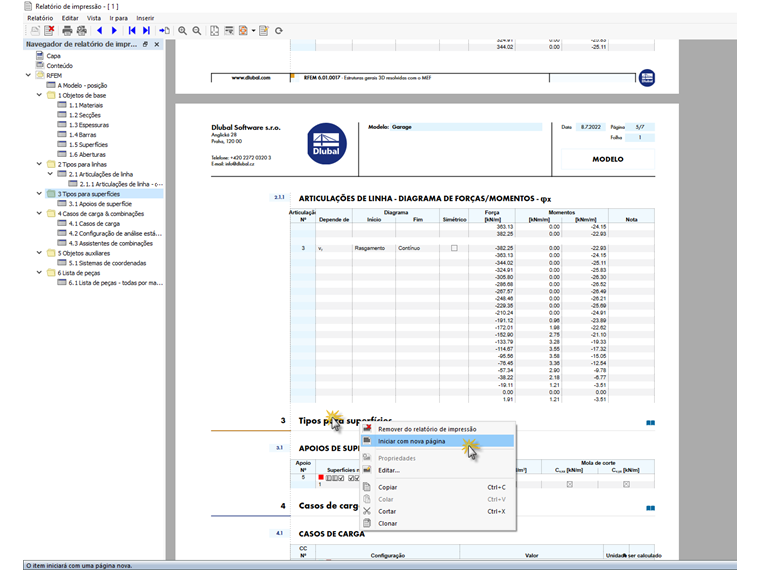This screenshot has height=570, width=760.
Task: Select 1.5 Superfícies tree item
Action: click(88, 144)
